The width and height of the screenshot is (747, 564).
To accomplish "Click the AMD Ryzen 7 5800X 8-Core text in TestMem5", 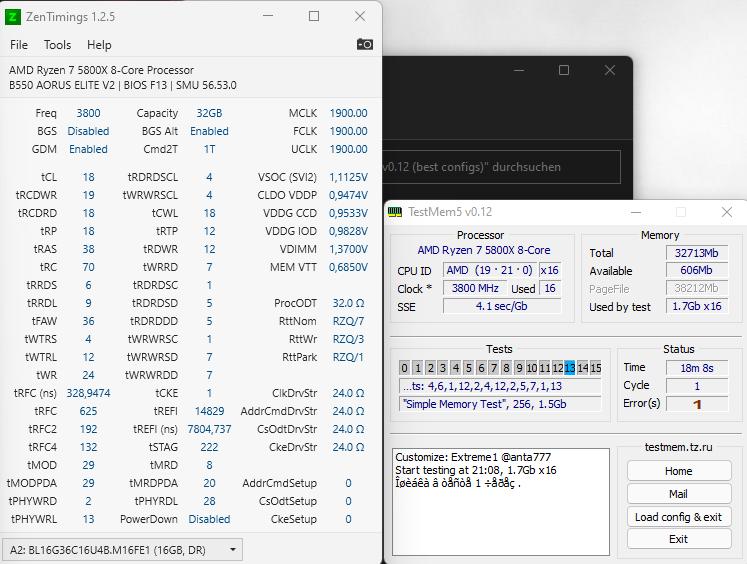I will 484,250.
